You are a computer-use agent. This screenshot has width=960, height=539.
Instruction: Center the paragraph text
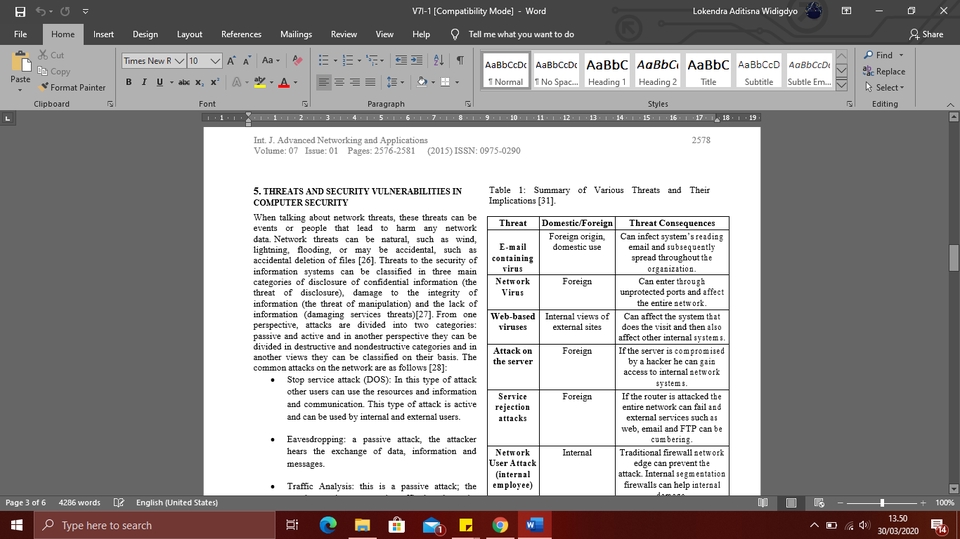click(x=339, y=82)
